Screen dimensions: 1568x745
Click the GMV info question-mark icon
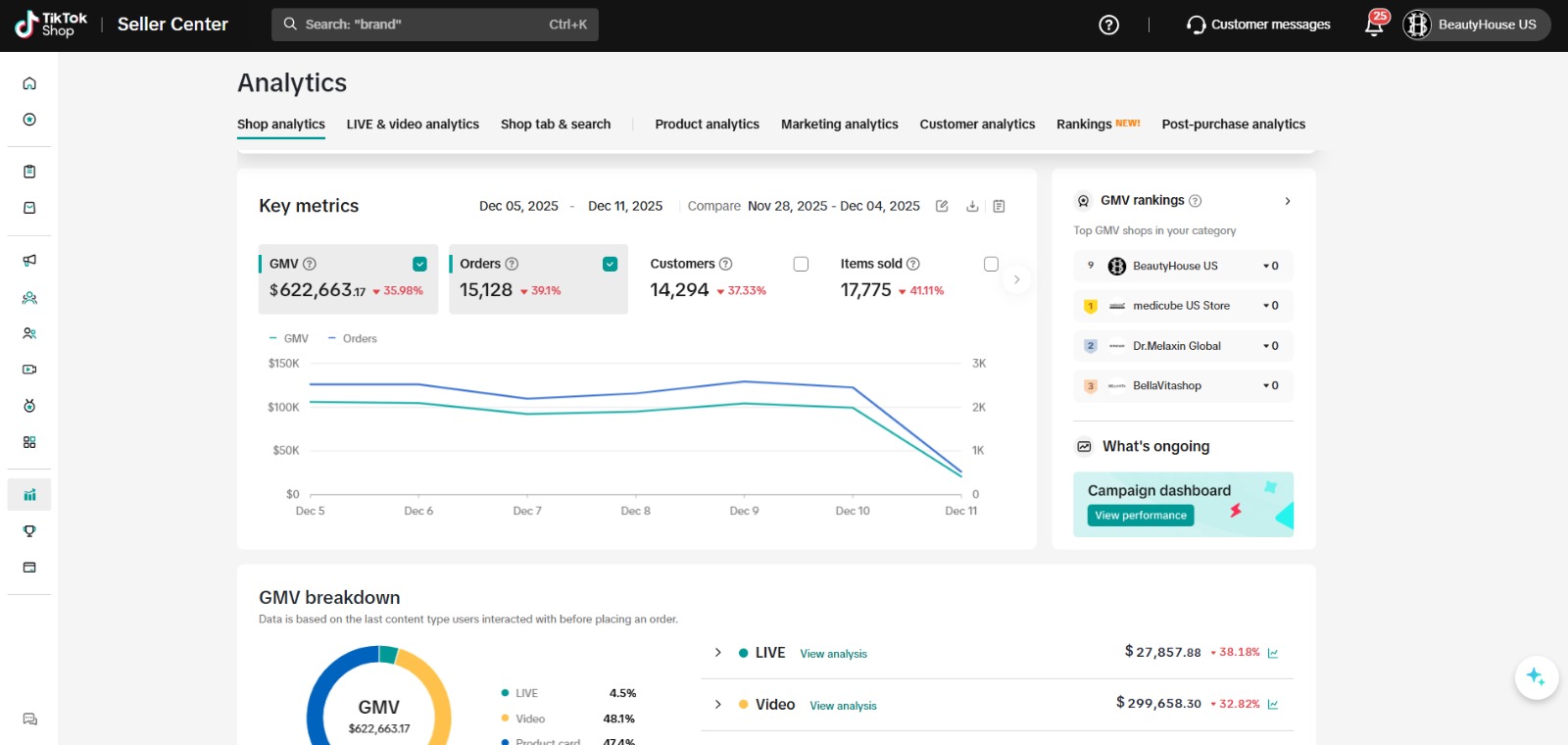click(x=310, y=264)
